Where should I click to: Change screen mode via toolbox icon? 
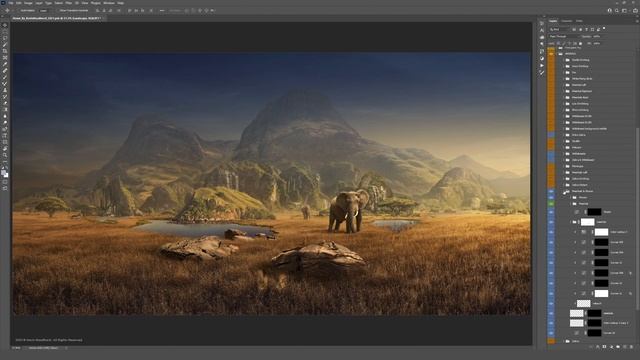click(5, 189)
